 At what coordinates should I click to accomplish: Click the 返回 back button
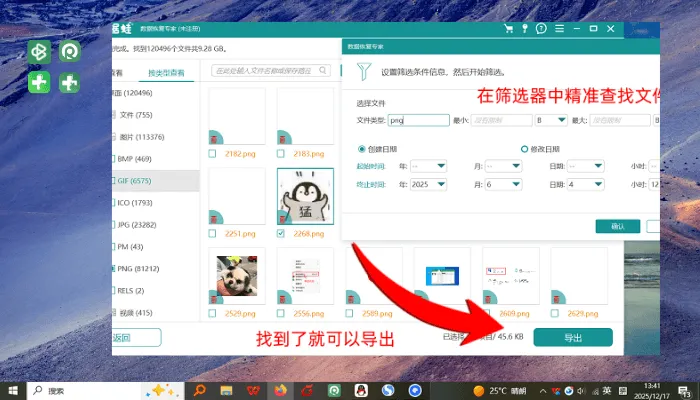[x=136, y=338]
